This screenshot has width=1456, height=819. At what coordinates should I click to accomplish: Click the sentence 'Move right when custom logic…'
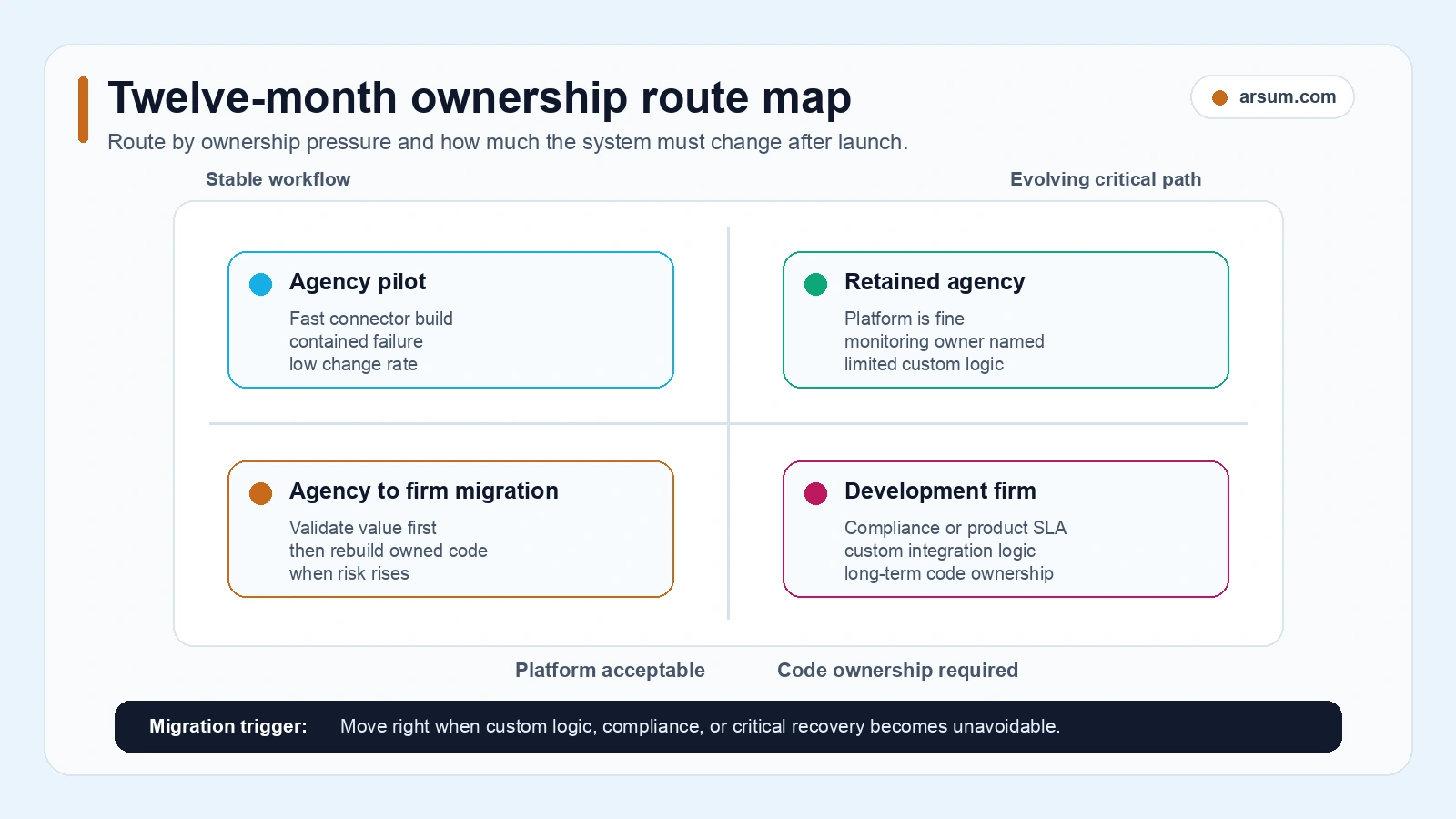(x=701, y=726)
